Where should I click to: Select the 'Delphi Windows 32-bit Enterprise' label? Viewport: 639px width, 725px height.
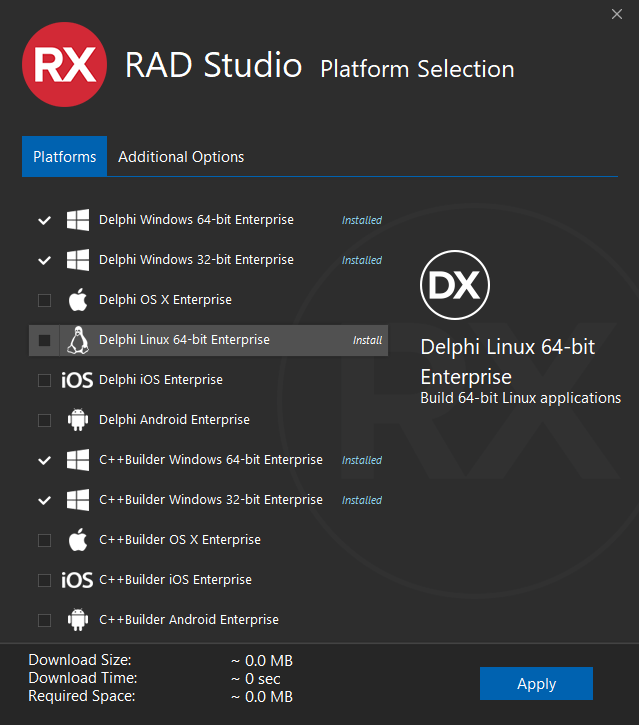coord(197,260)
